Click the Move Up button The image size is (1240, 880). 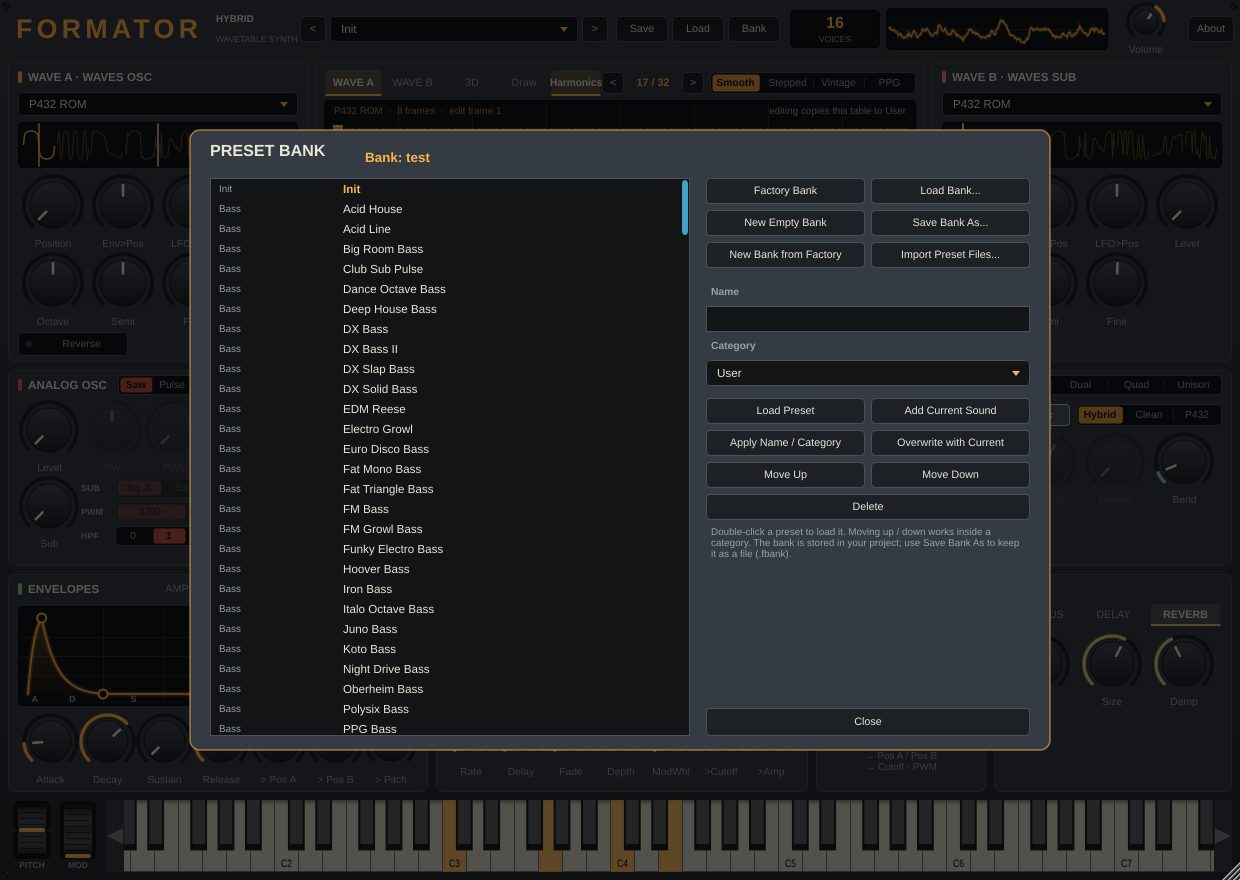pyautogui.click(x=785, y=475)
